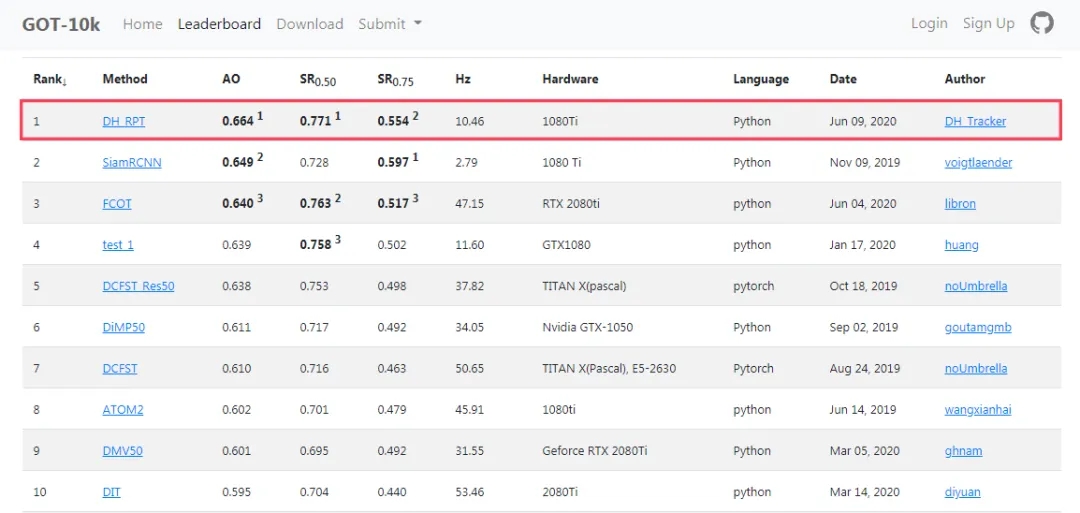Visit author goutamgmb profile
Viewport: 1080px width, 513px height.
pyautogui.click(x=977, y=327)
